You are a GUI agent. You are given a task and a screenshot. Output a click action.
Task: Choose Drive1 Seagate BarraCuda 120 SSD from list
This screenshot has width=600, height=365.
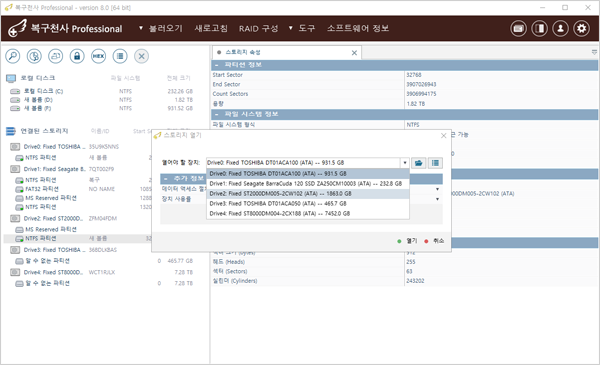[x=308, y=184]
